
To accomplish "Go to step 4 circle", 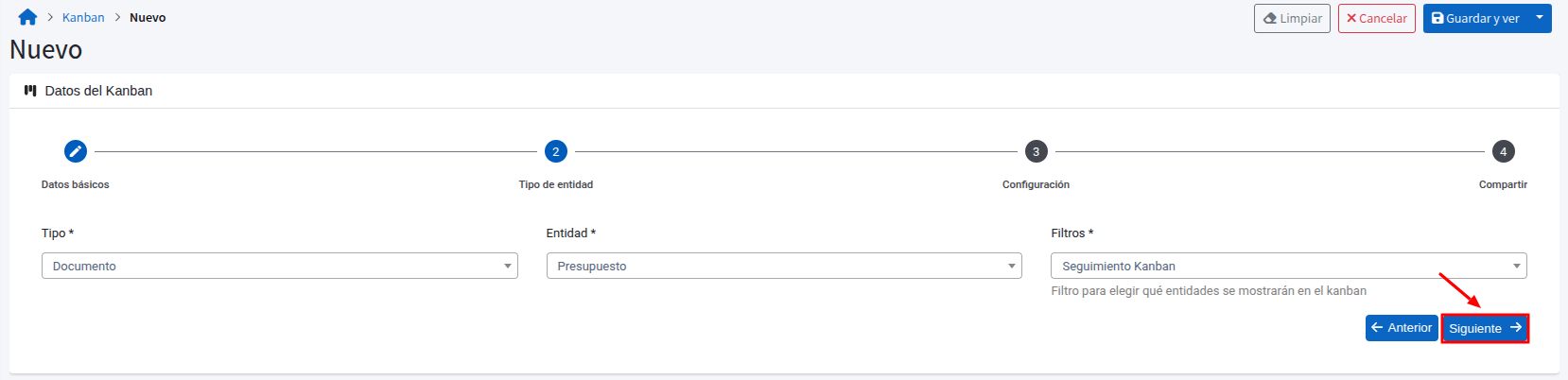I will pyautogui.click(x=1504, y=151).
